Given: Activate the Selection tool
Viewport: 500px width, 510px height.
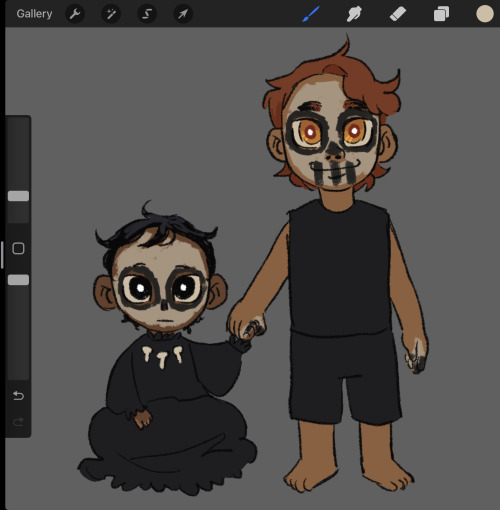Looking at the screenshot, I should (x=147, y=14).
